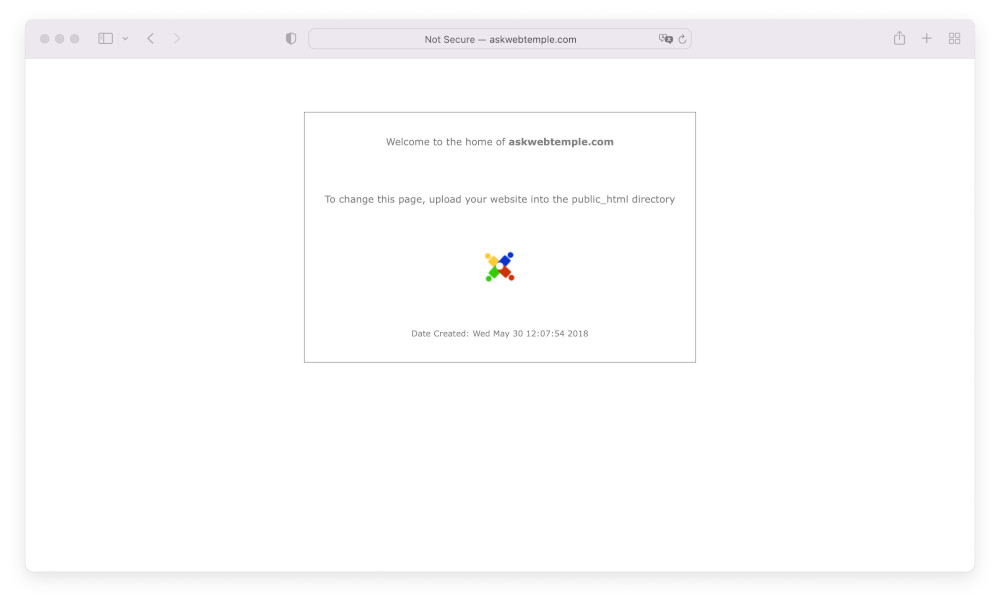Open the Share menu

899,38
